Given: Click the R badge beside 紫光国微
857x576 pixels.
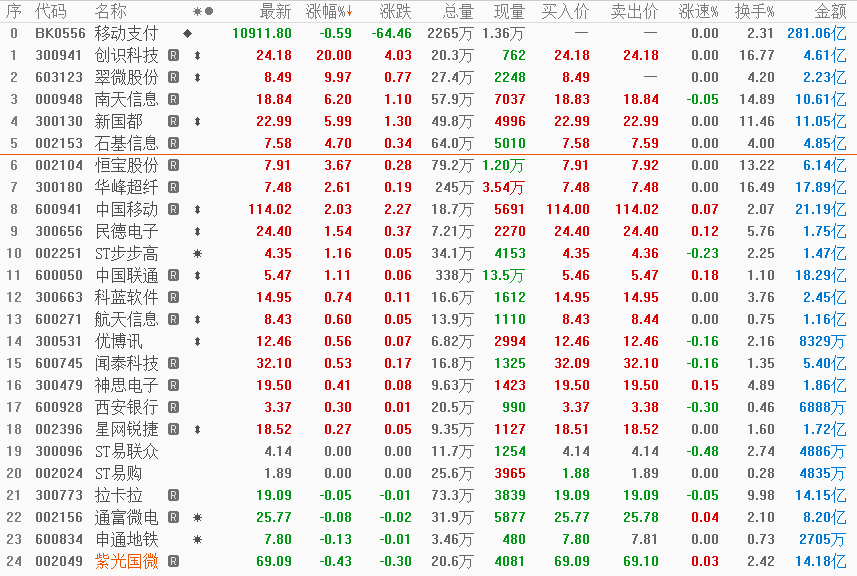Looking at the screenshot, I should [x=174, y=561].
